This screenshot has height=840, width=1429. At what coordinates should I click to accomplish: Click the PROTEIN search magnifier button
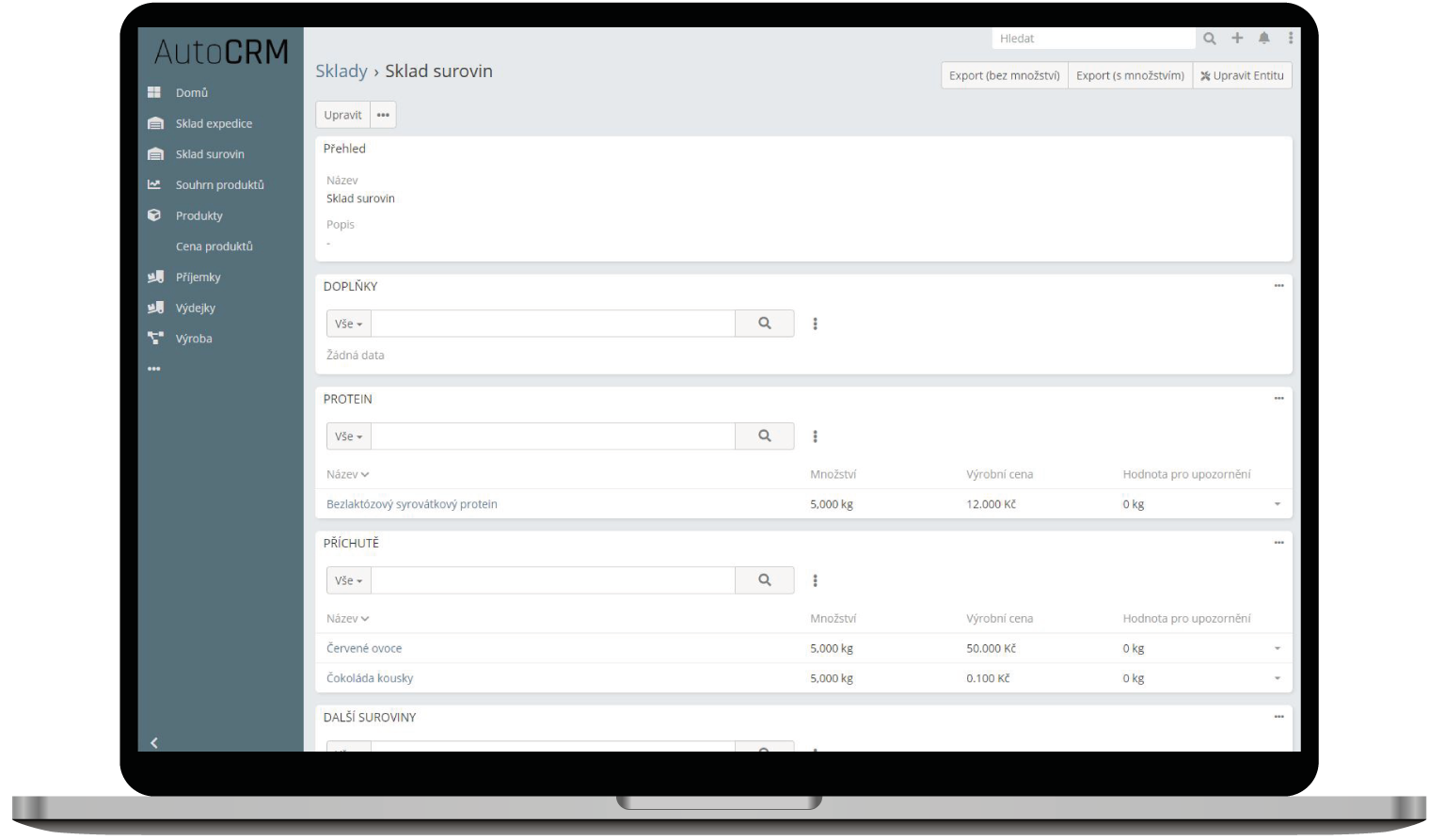click(x=765, y=436)
